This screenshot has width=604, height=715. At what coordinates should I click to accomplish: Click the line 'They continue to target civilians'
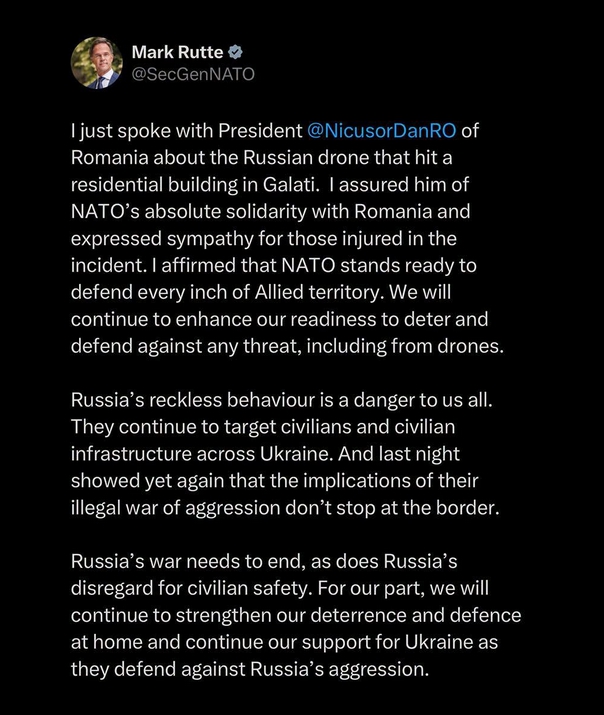click(263, 427)
